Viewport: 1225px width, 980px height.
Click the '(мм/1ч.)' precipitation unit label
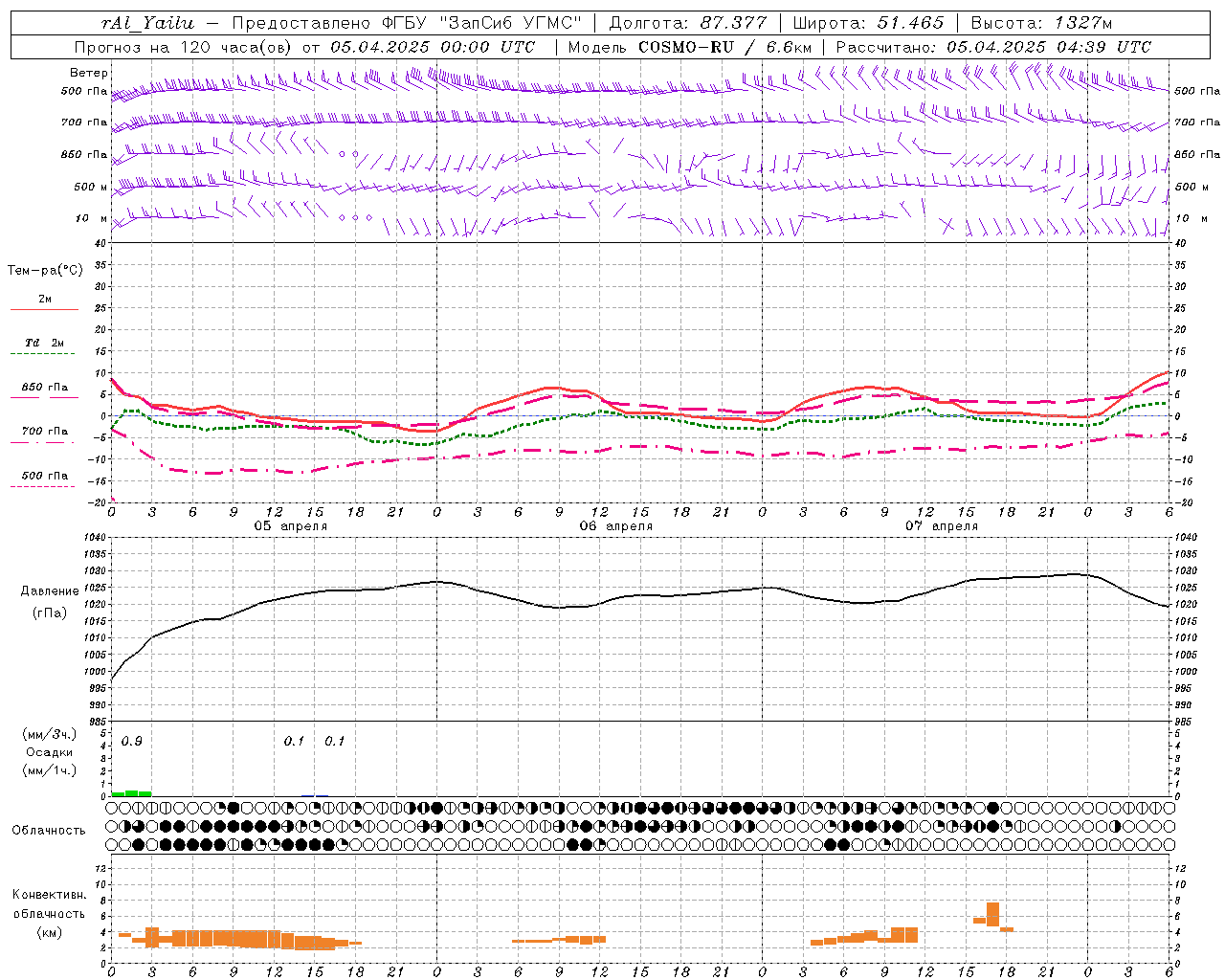pyautogui.click(x=48, y=770)
